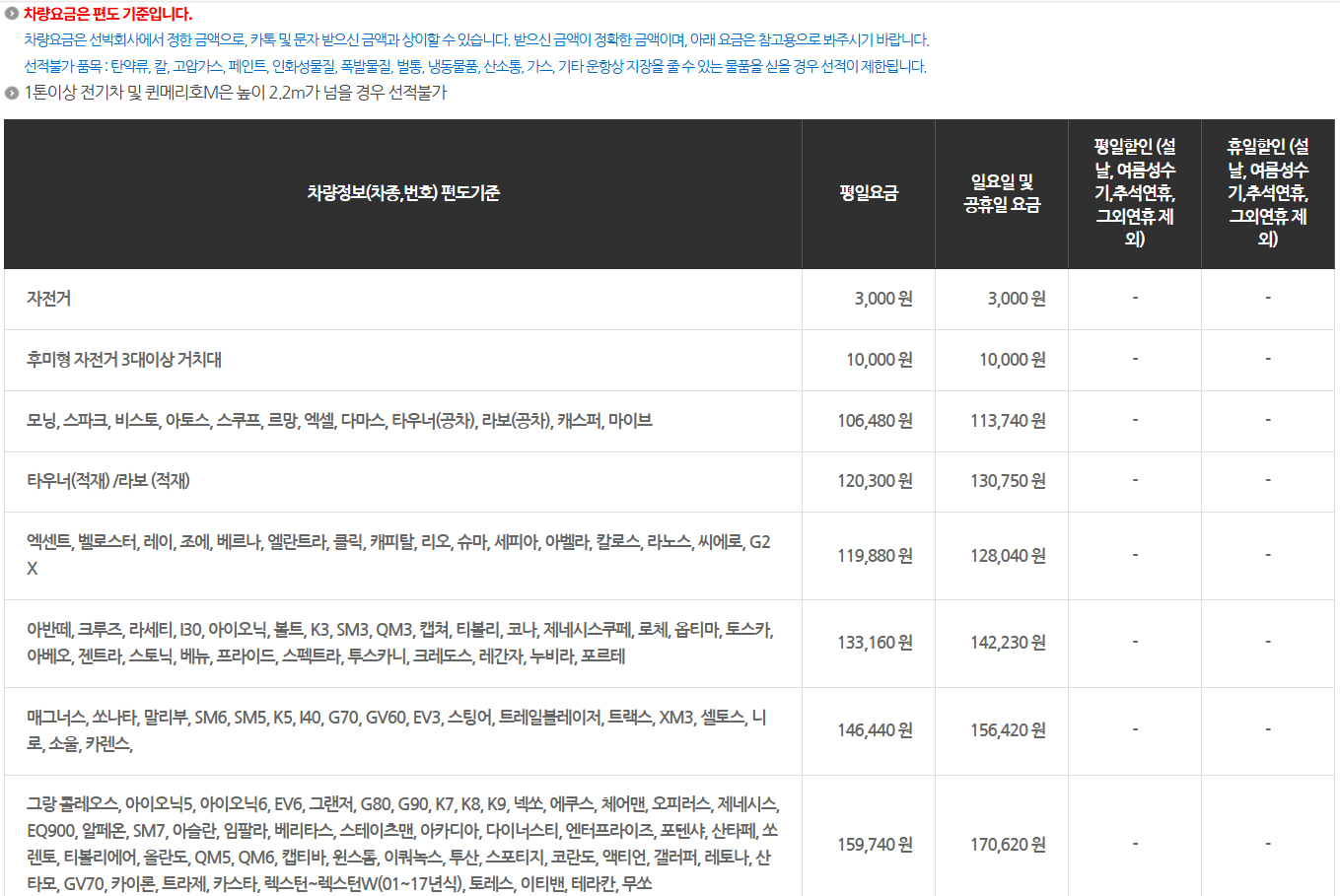
Task: Click the blue notice line starting 차량요금은 선박회사에서
Action: click(x=476, y=40)
